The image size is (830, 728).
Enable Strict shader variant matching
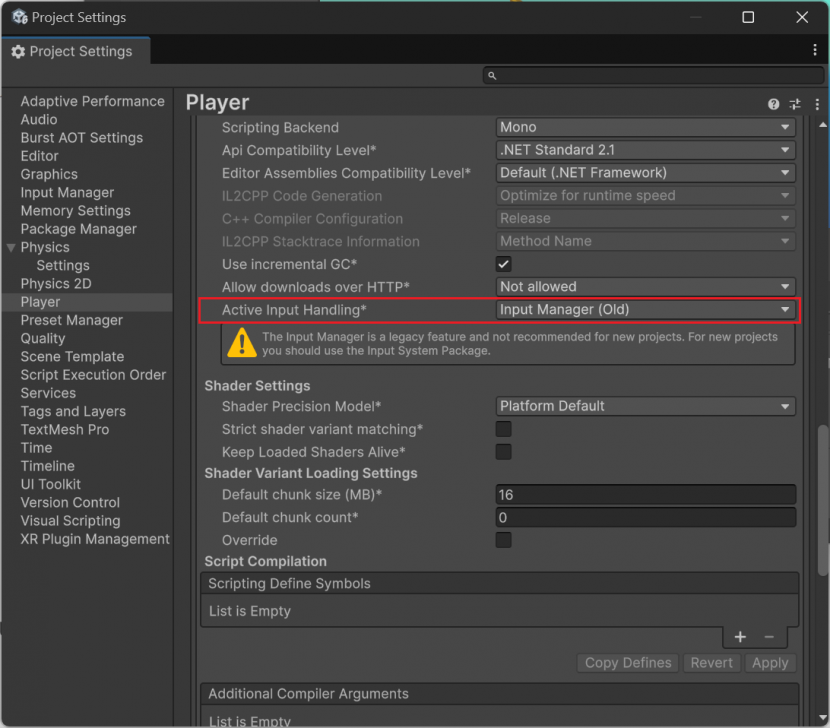coord(503,429)
